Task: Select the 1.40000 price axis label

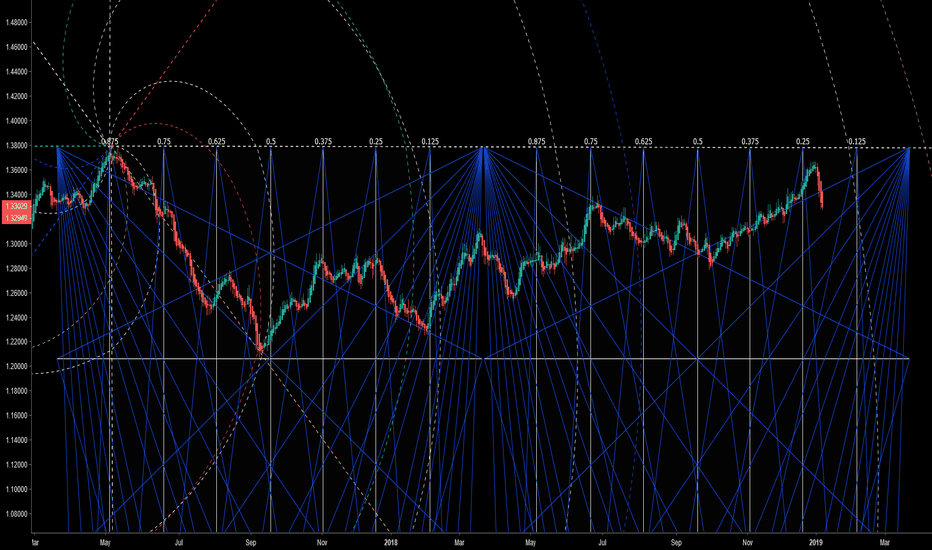Action: (x=16, y=121)
